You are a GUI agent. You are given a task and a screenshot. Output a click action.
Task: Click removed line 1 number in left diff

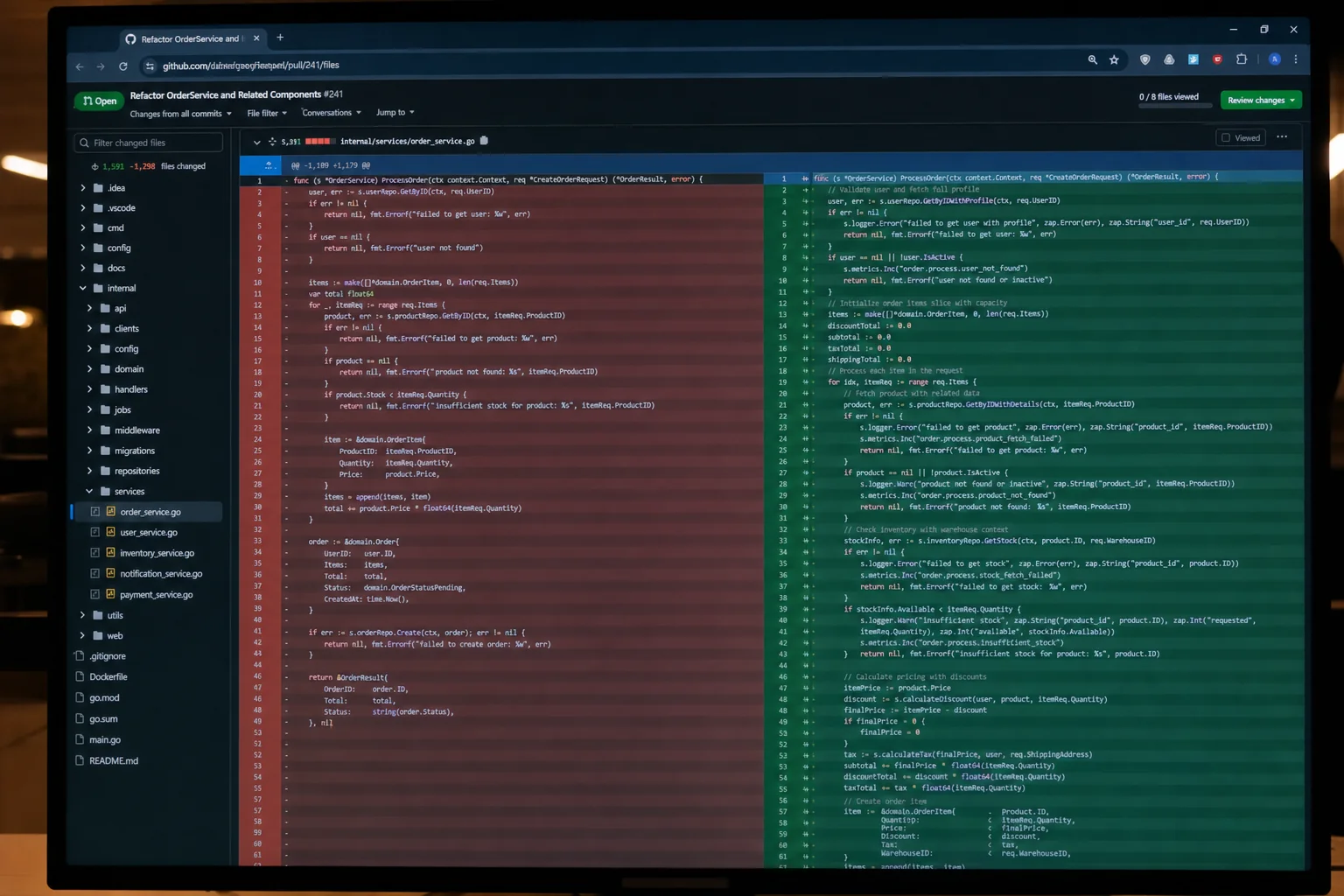pos(259,181)
